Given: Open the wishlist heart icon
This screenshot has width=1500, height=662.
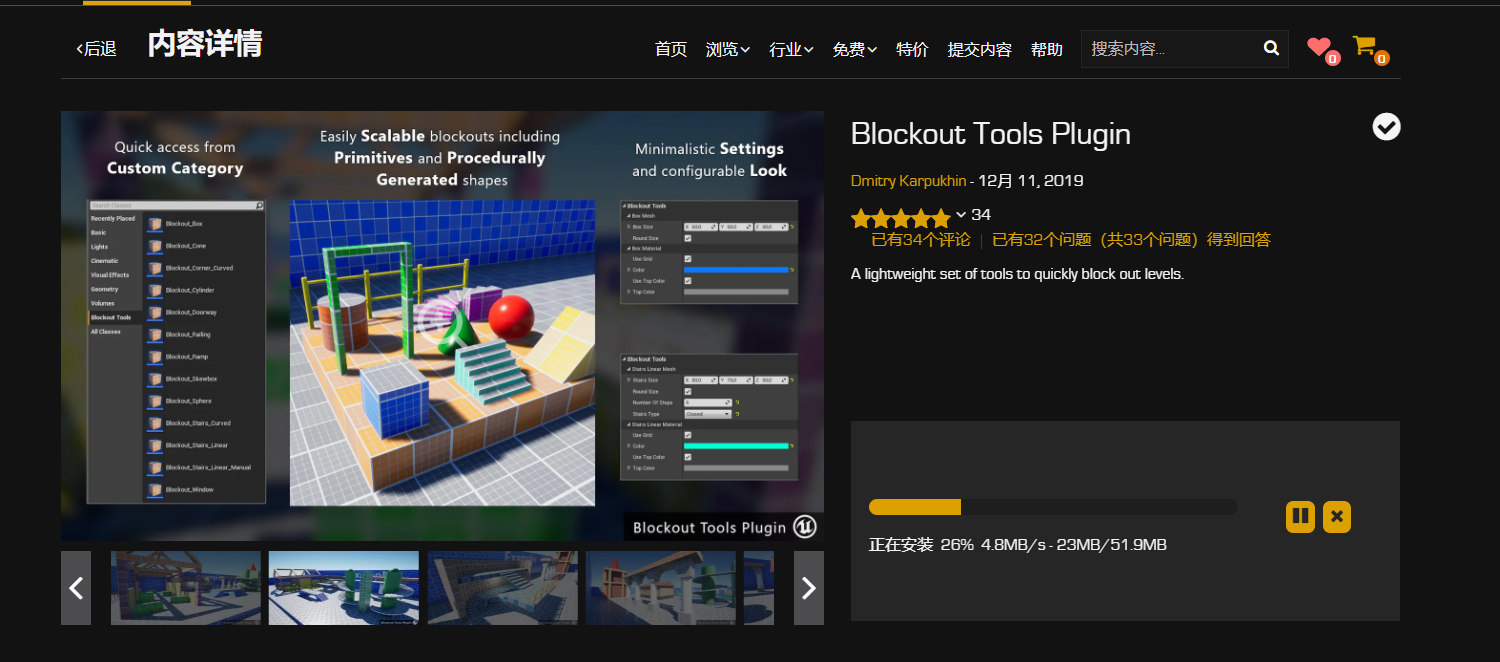Looking at the screenshot, I should pyautogui.click(x=1320, y=47).
